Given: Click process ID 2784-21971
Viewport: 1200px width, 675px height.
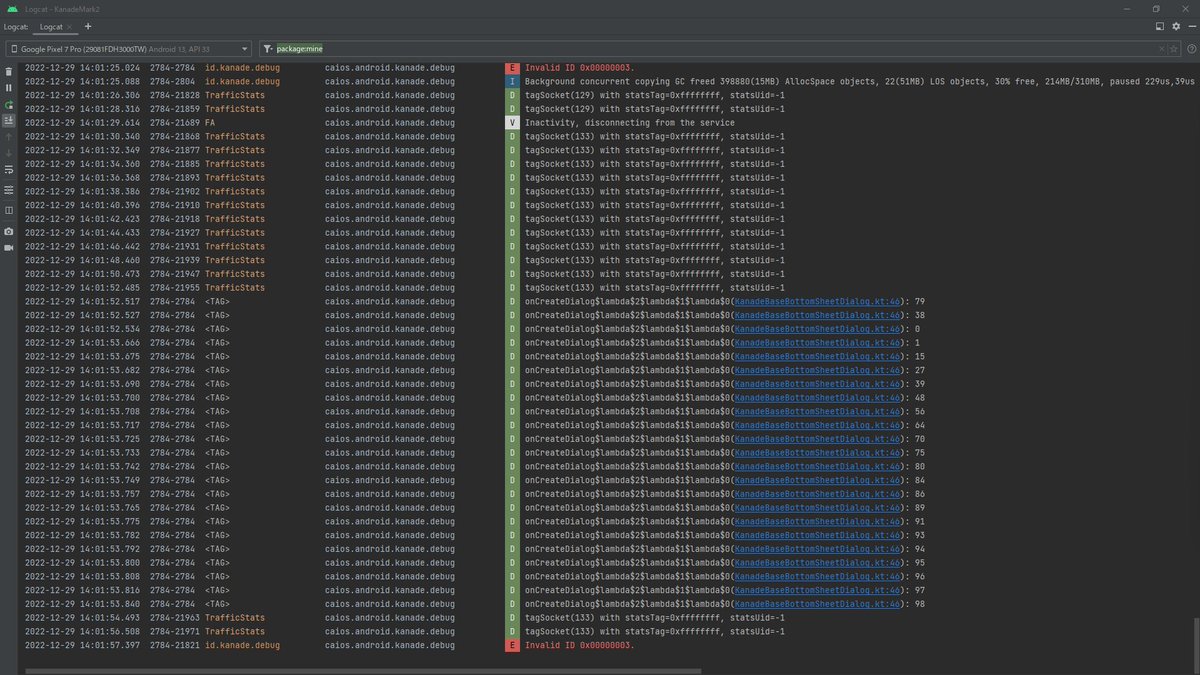Looking at the screenshot, I should 175,632.
